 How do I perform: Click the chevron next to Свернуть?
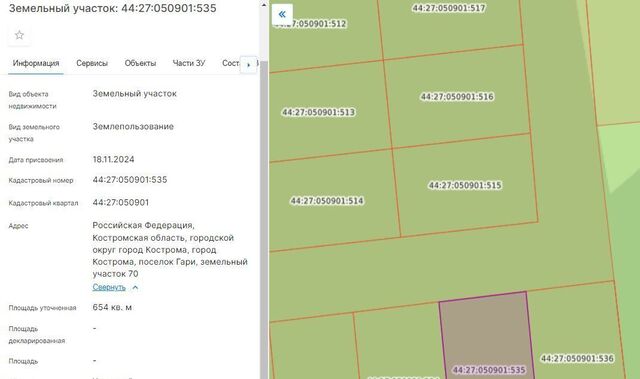tap(135, 288)
